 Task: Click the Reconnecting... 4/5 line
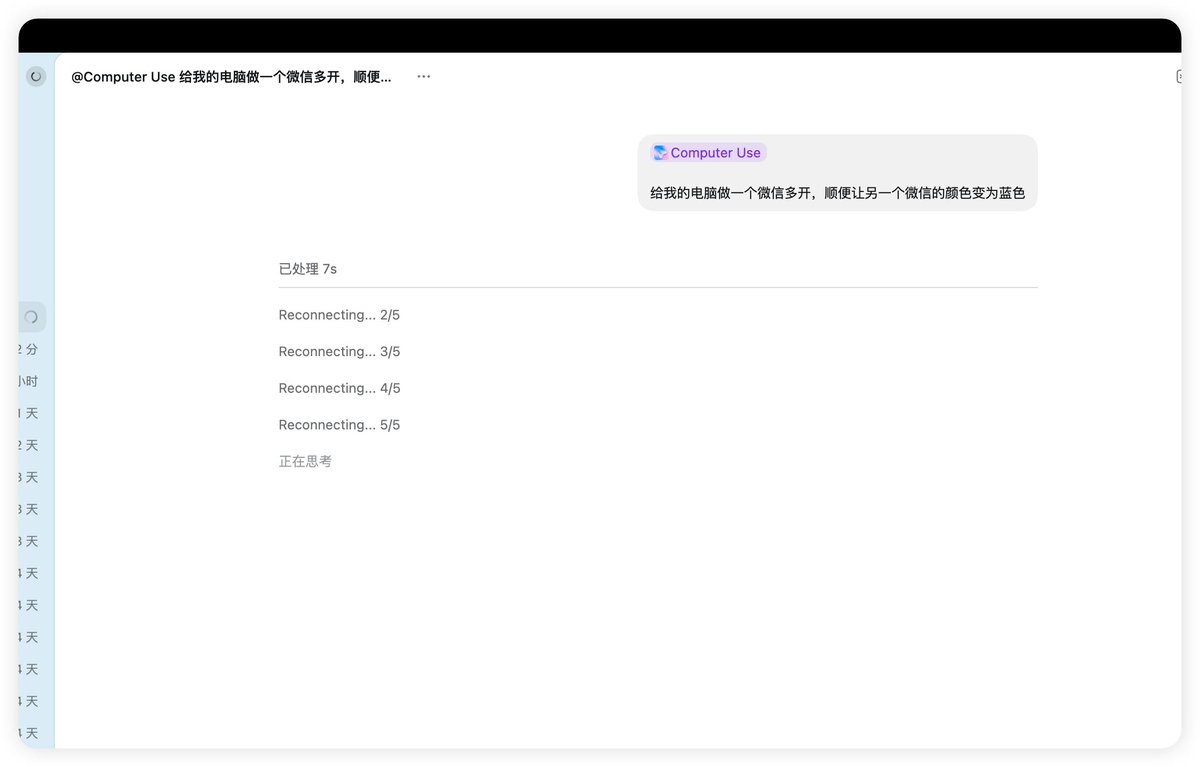339,388
